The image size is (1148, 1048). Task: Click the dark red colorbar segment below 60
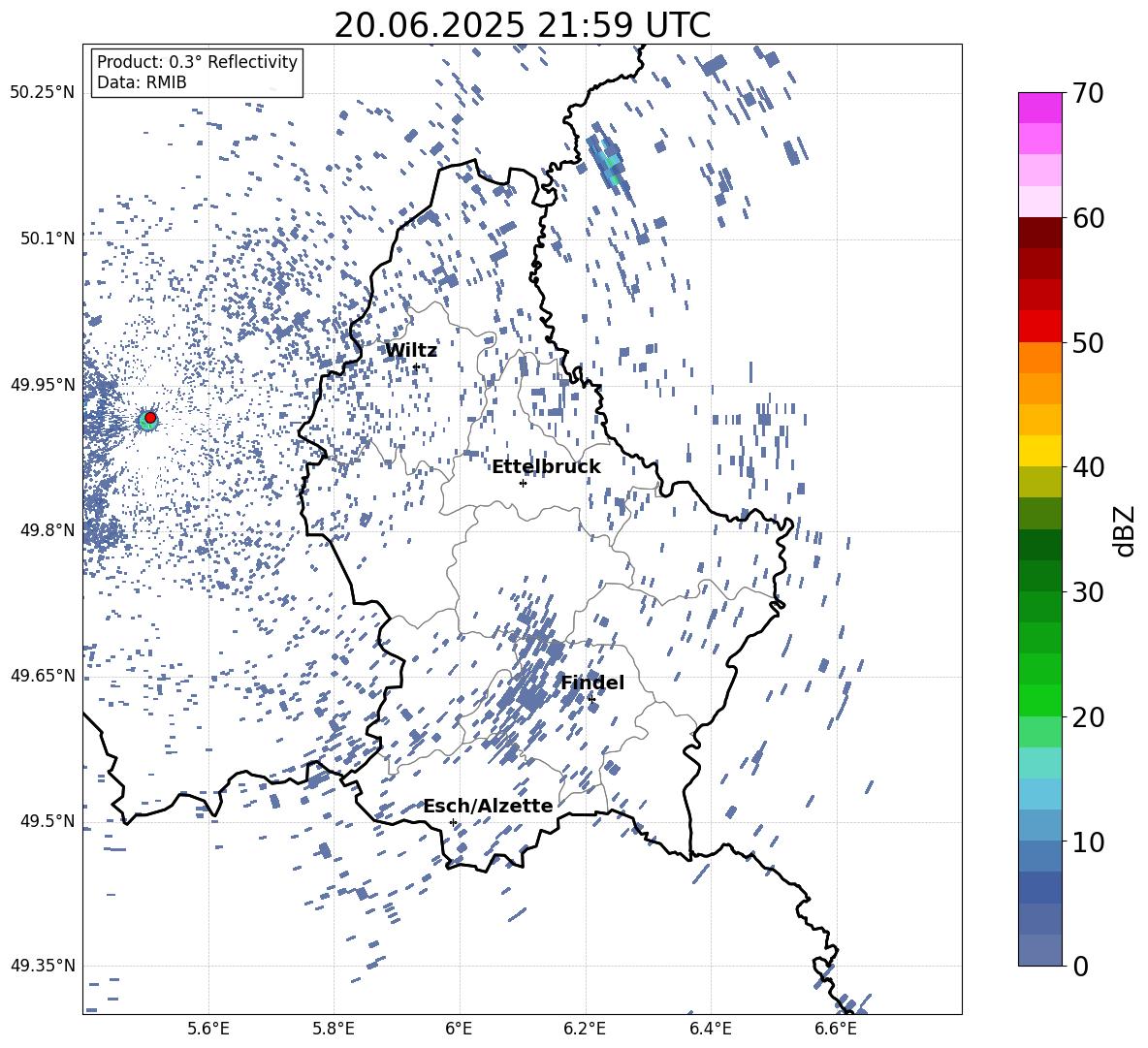point(1040,233)
